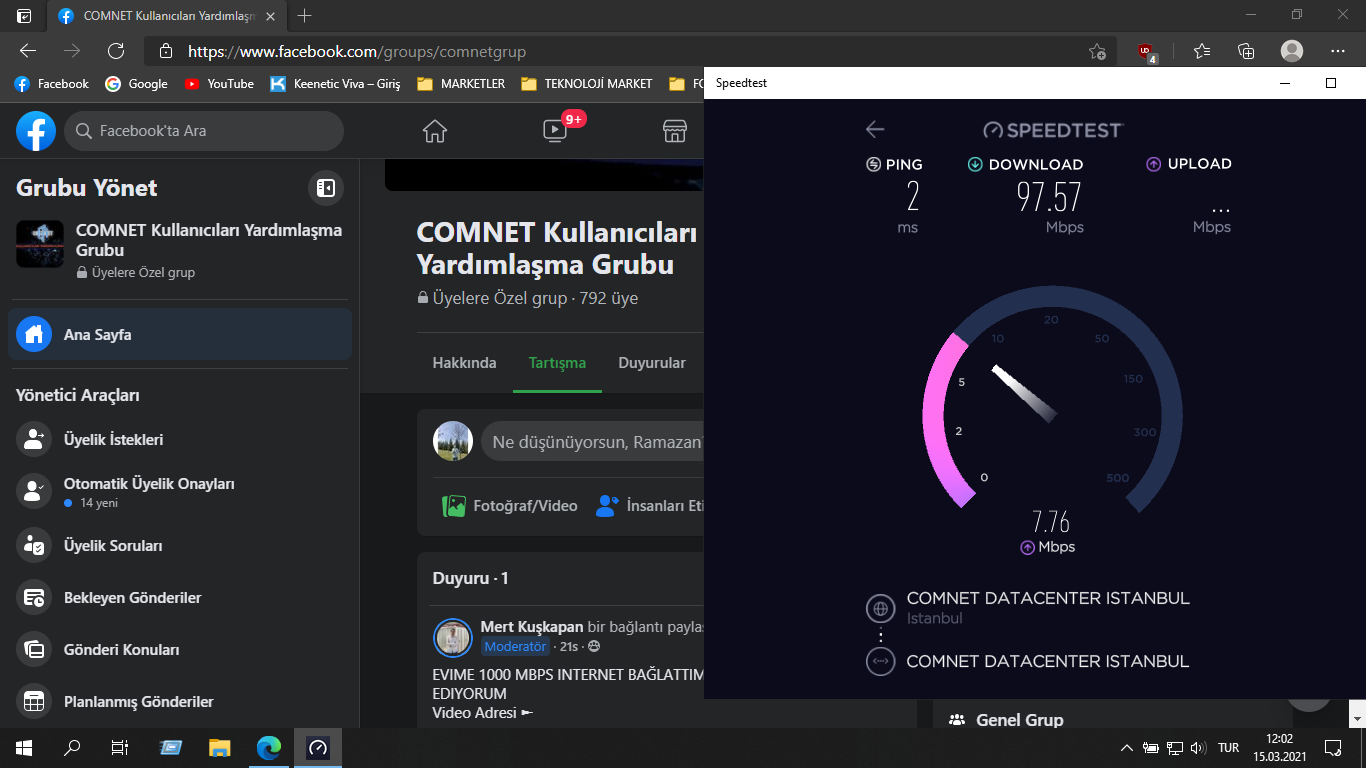Select Ana Sayfa in sidebar
Screen dimensions: 1366x768
(x=180, y=334)
